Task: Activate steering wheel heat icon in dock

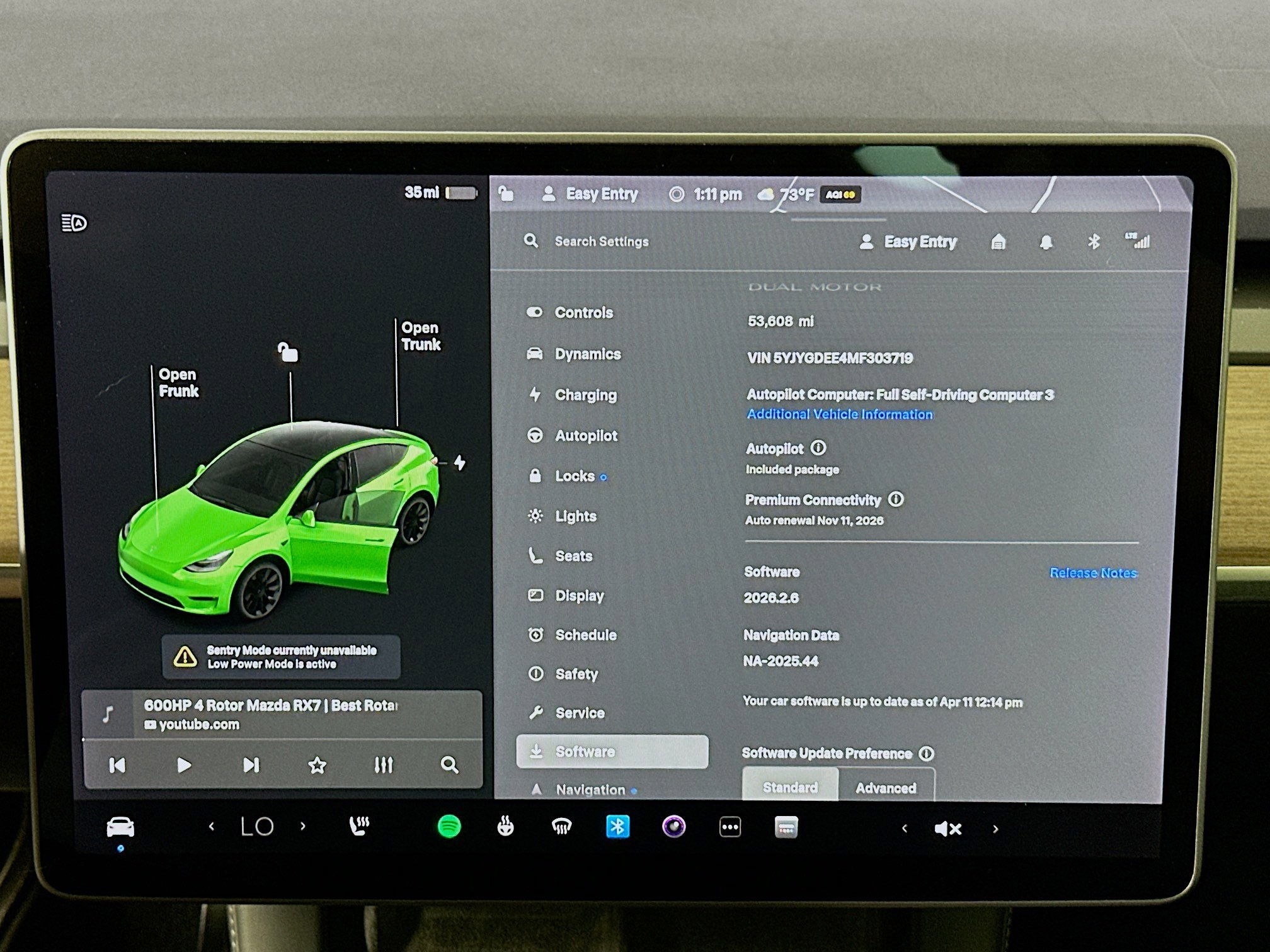Action: pyautogui.click(x=505, y=827)
